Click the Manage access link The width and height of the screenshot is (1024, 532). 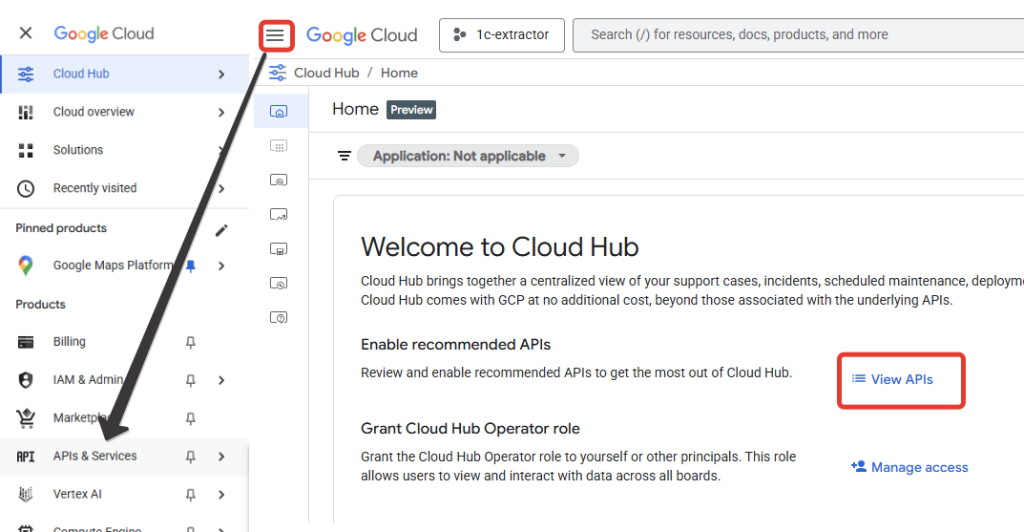[x=909, y=467]
